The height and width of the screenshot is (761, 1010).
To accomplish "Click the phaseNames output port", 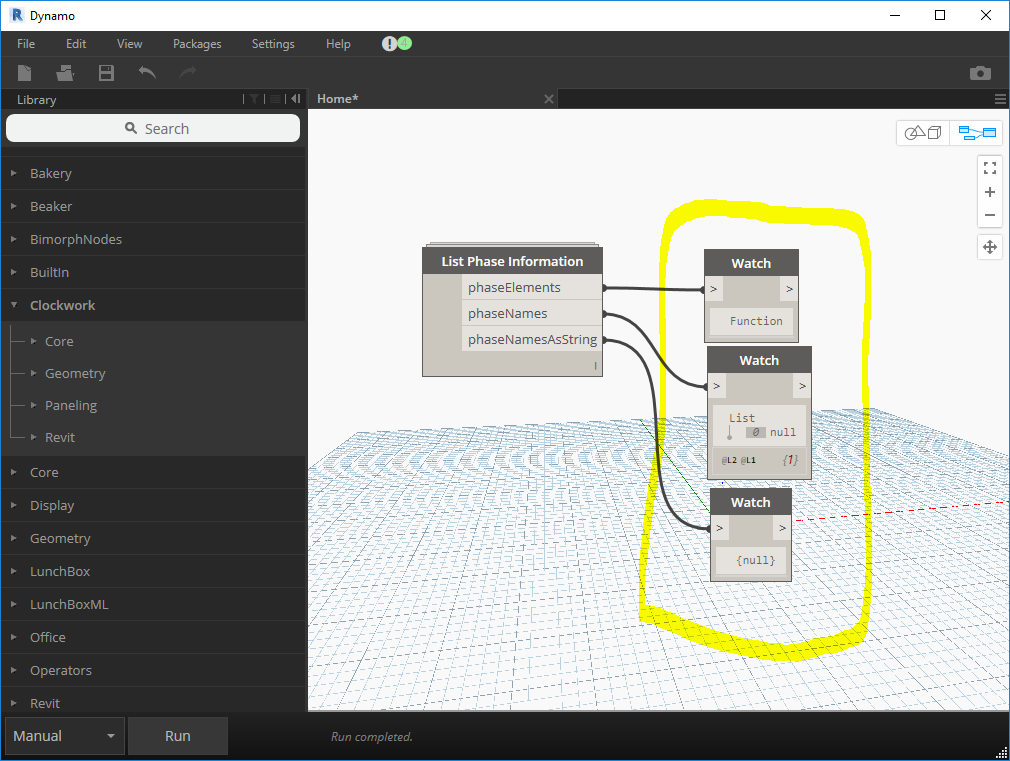I will (x=532, y=313).
